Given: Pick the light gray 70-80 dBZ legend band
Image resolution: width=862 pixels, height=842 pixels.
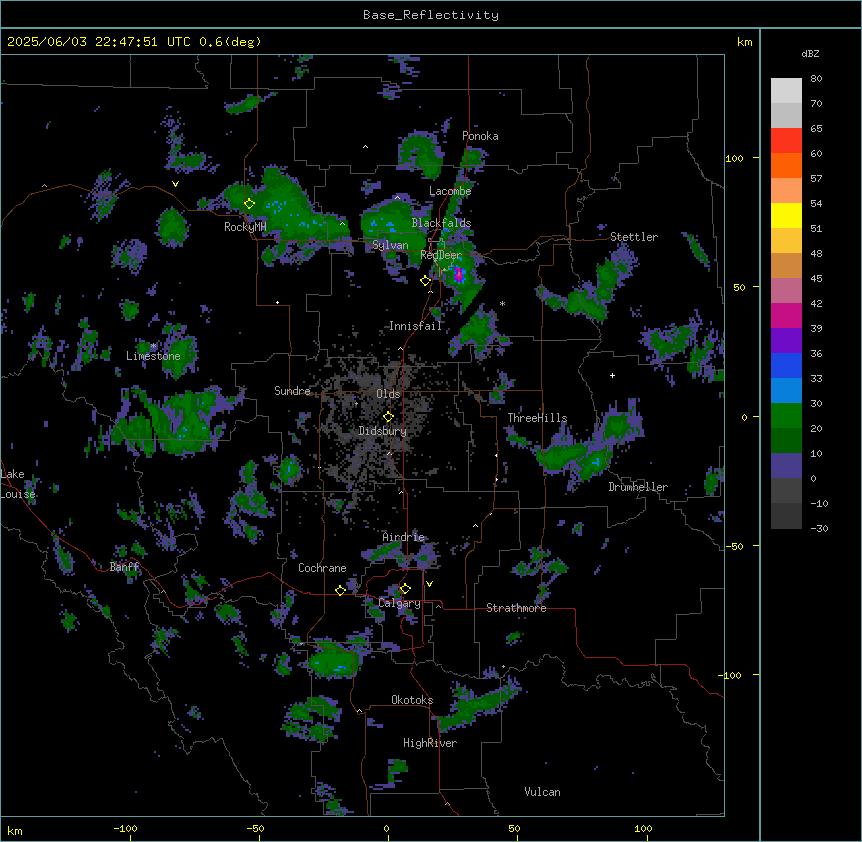Looking at the screenshot, I should [786, 91].
